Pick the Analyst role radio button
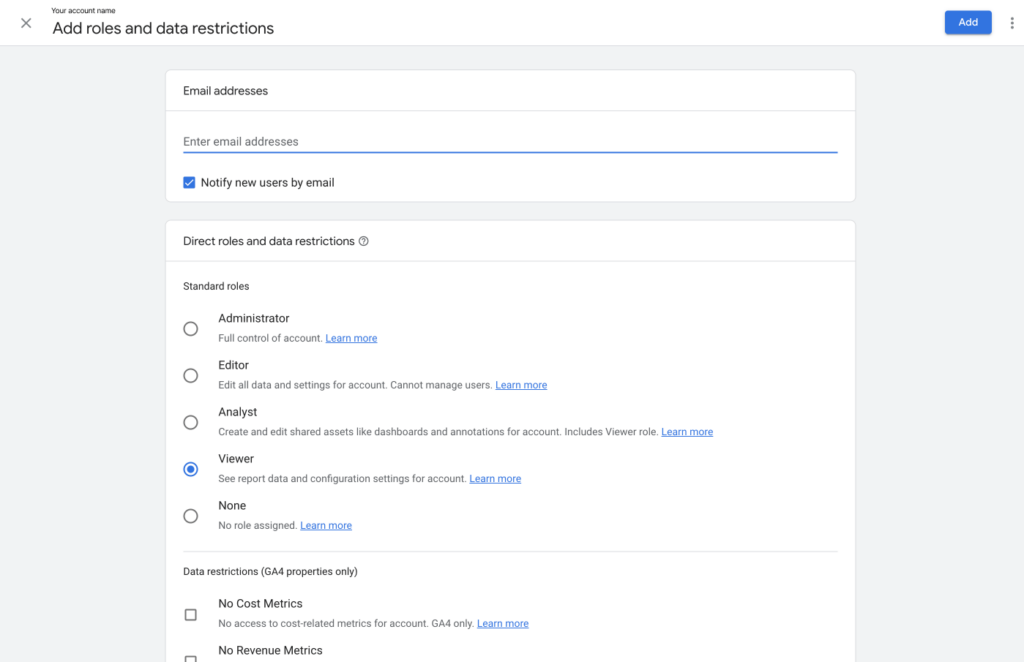Screen dimensions: 1024x662 (x=190, y=423)
